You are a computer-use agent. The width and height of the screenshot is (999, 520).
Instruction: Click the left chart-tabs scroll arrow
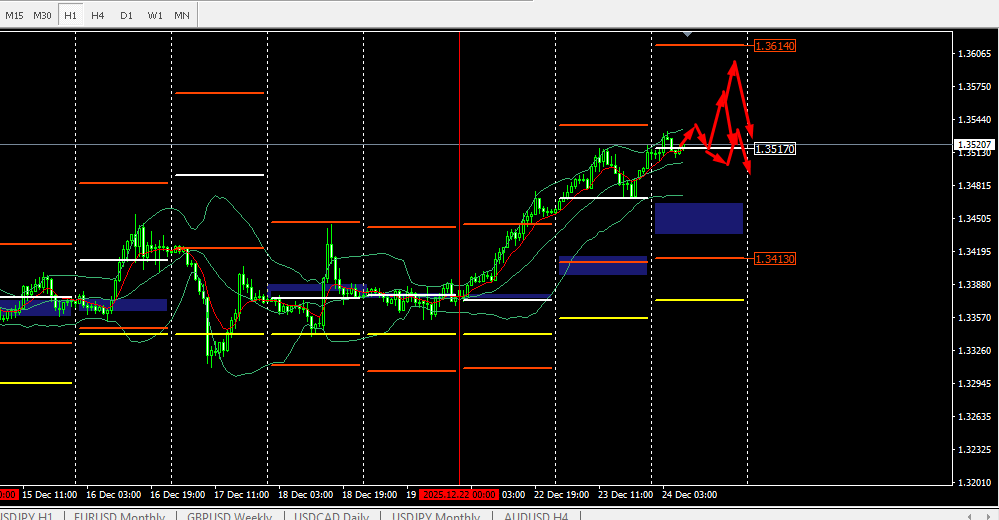click(x=969, y=516)
